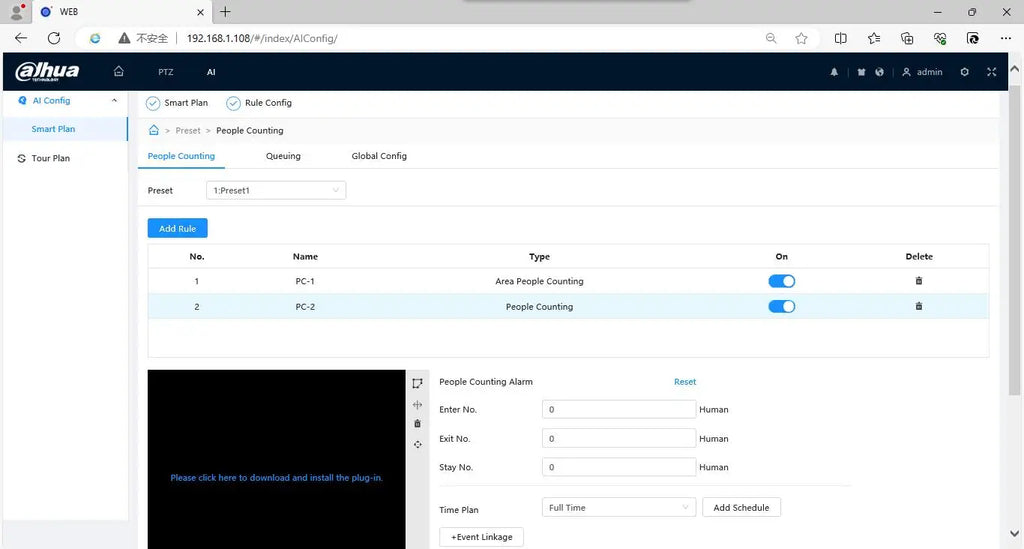Select Tour Plan in the sidebar
The width and height of the screenshot is (1024, 549).
51,158
